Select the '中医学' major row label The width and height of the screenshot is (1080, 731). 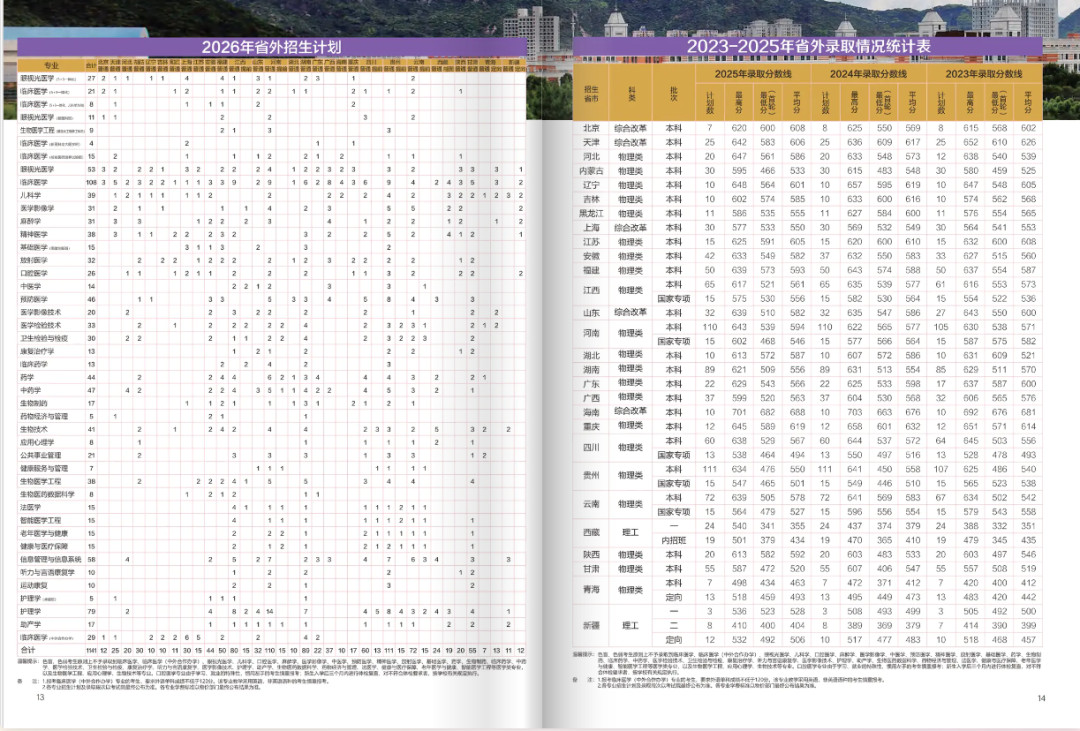pos(32,287)
